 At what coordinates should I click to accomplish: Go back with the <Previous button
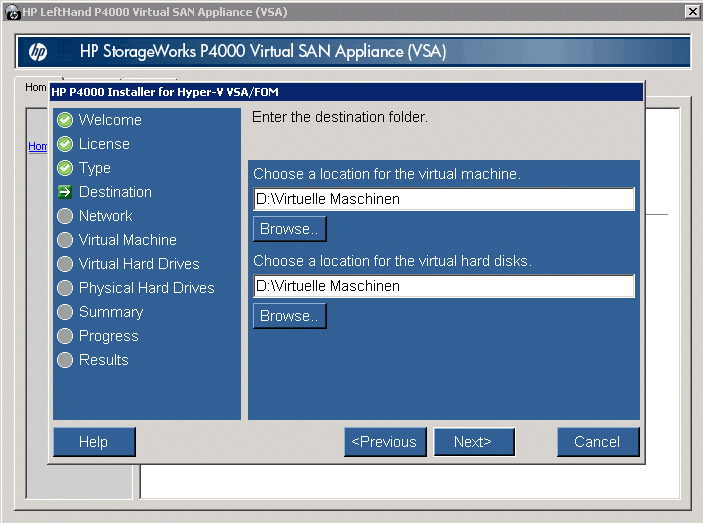coord(385,442)
